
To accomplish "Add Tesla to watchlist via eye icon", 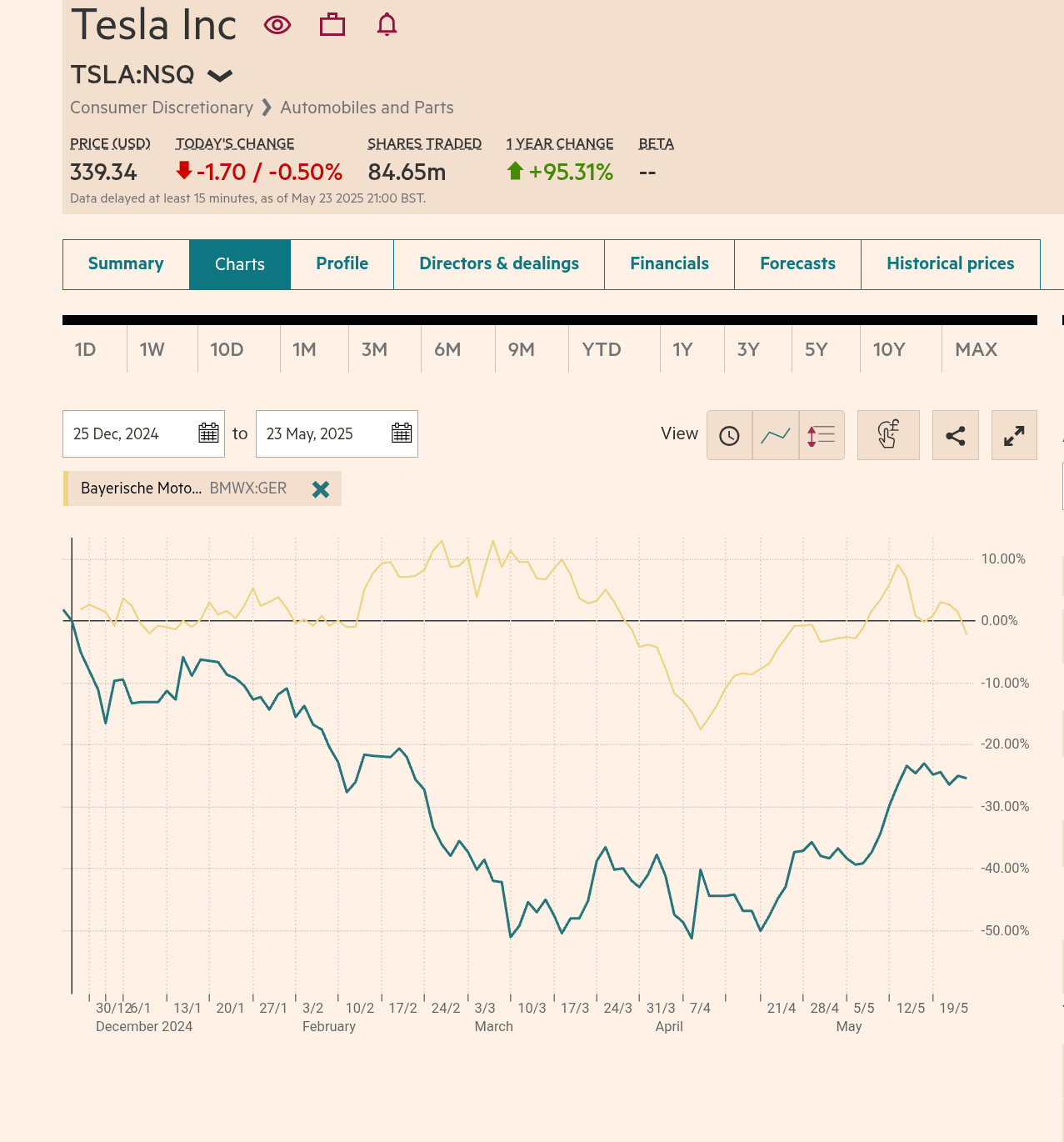I will click(276, 25).
